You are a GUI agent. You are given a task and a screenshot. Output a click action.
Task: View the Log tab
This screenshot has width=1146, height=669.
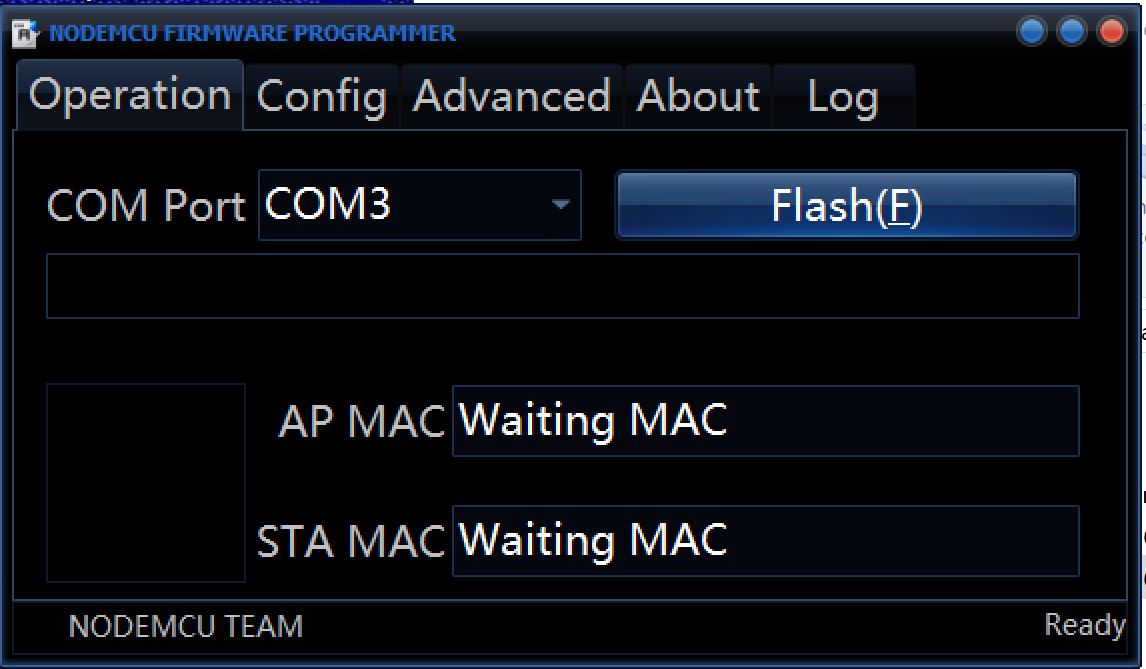843,97
